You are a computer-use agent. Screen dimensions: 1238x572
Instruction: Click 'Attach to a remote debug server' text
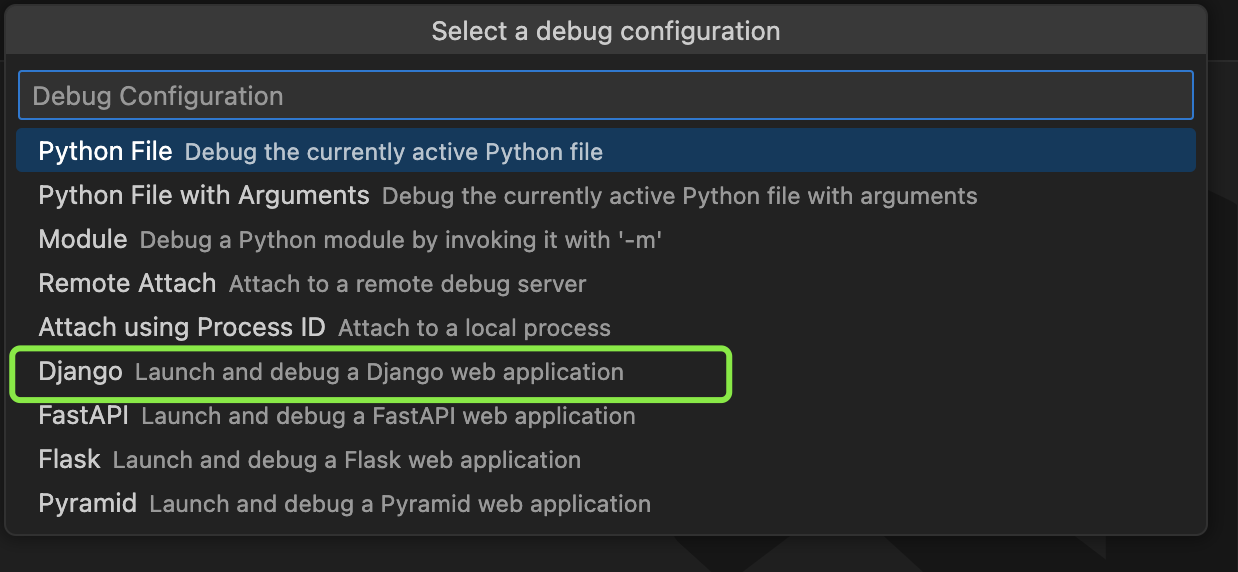click(x=407, y=284)
